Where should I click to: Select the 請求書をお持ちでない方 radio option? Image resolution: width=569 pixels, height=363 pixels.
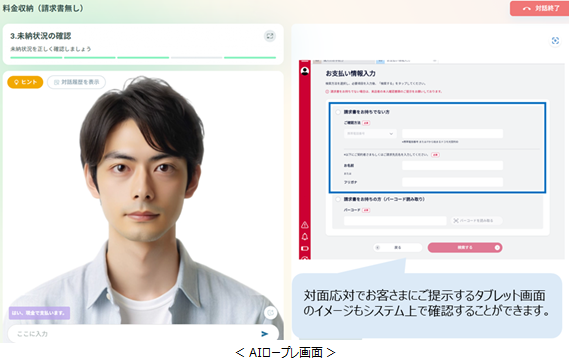(x=338, y=112)
